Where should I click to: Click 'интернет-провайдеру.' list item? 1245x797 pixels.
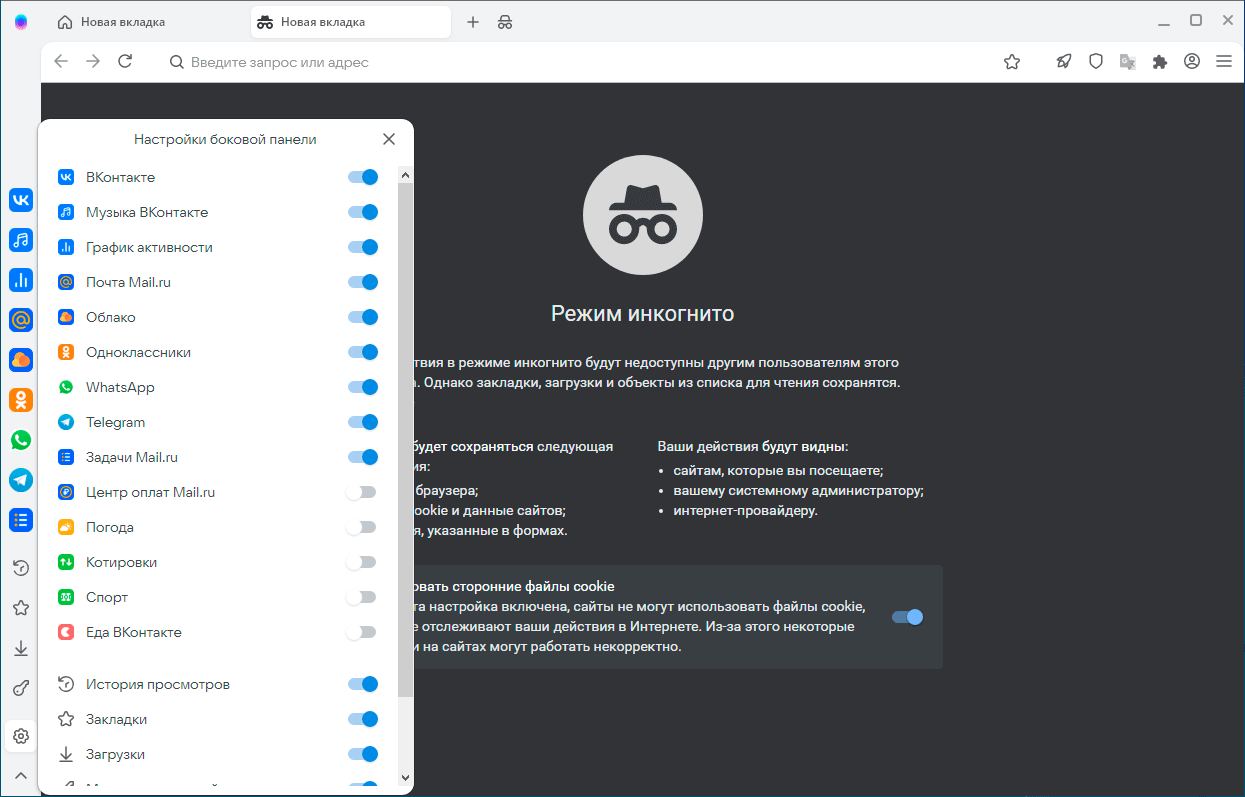745,510
